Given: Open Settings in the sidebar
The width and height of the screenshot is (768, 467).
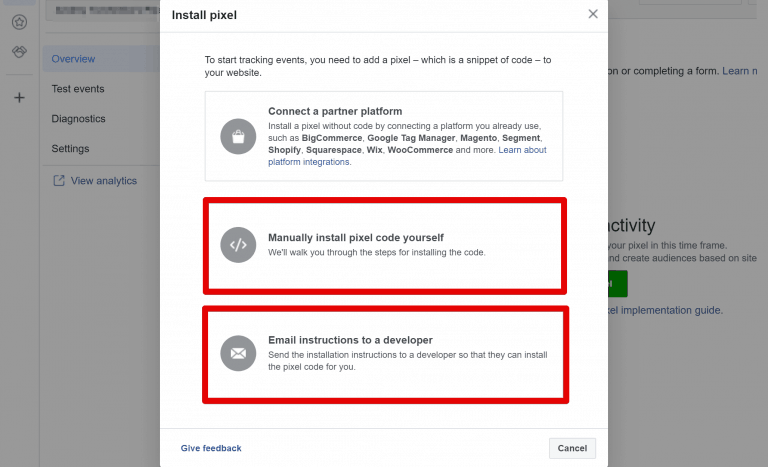Looking at the screenshot, I should (x=70, y=149).
